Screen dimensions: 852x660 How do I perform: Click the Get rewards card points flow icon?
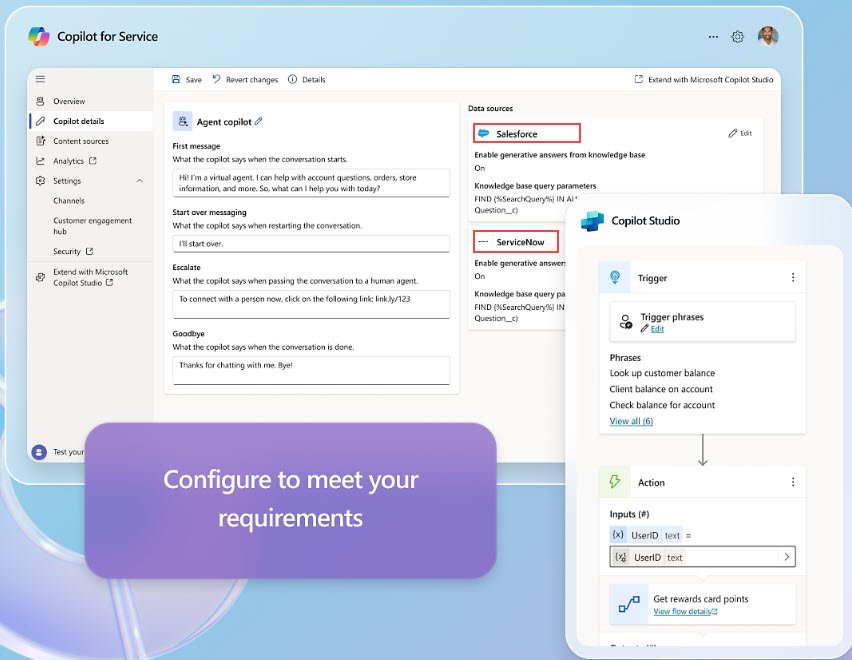629,604
